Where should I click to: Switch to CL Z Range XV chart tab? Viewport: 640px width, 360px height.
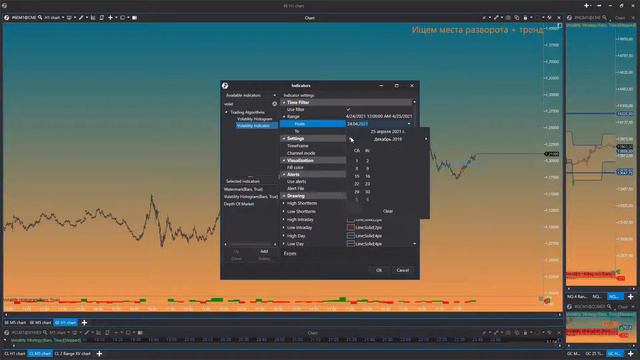pyautogui.click(x=73, y=353)
